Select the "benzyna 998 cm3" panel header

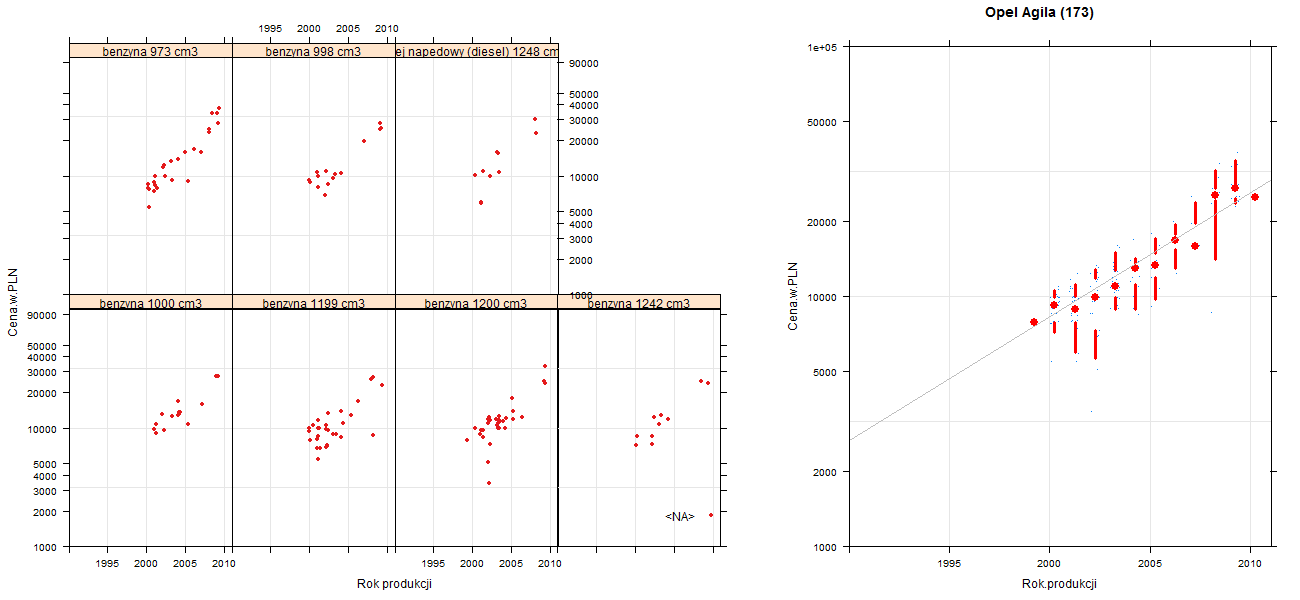313,51
